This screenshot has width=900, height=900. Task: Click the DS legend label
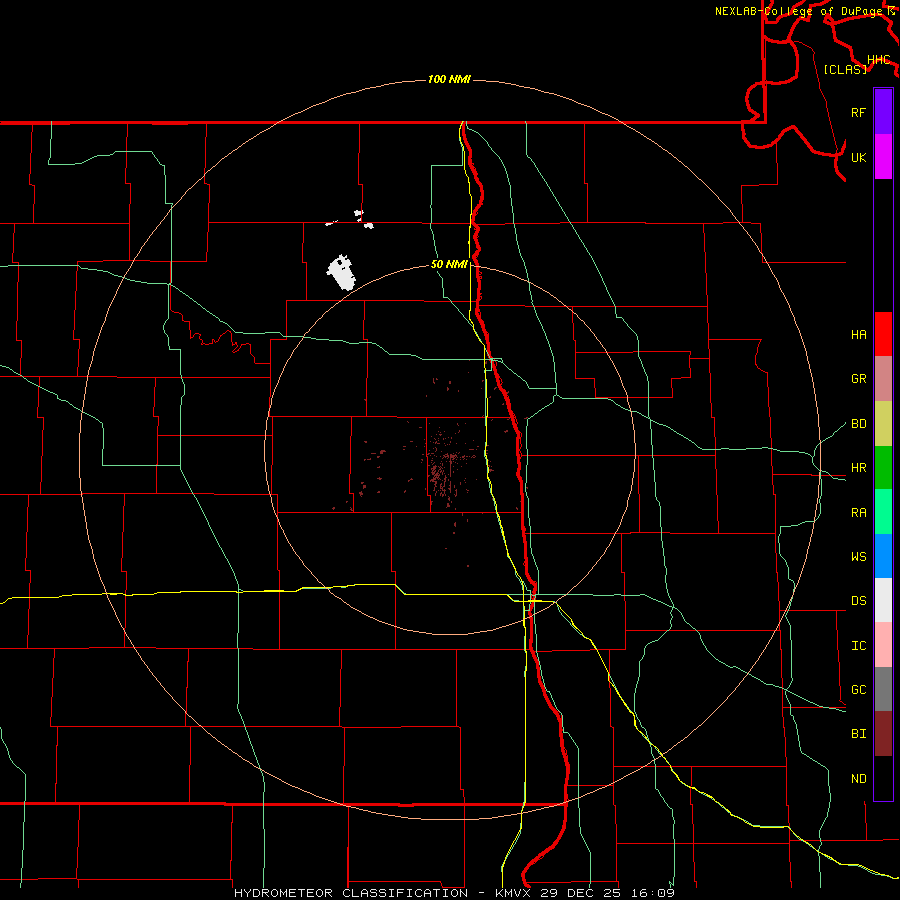coord(858,601)
